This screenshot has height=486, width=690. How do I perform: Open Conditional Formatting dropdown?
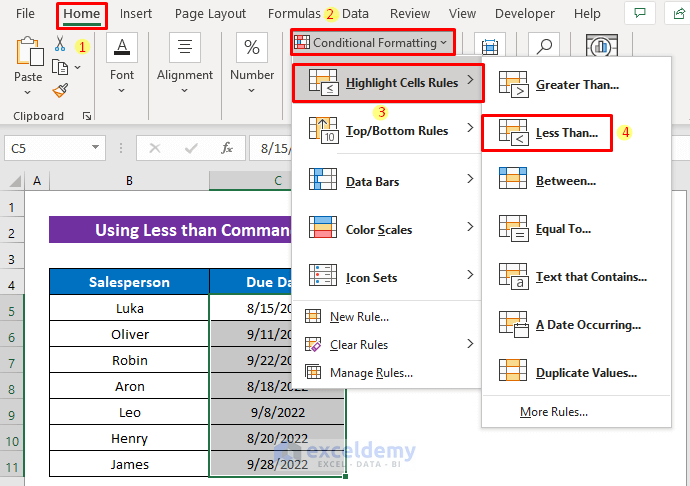[x=372, y=43]
